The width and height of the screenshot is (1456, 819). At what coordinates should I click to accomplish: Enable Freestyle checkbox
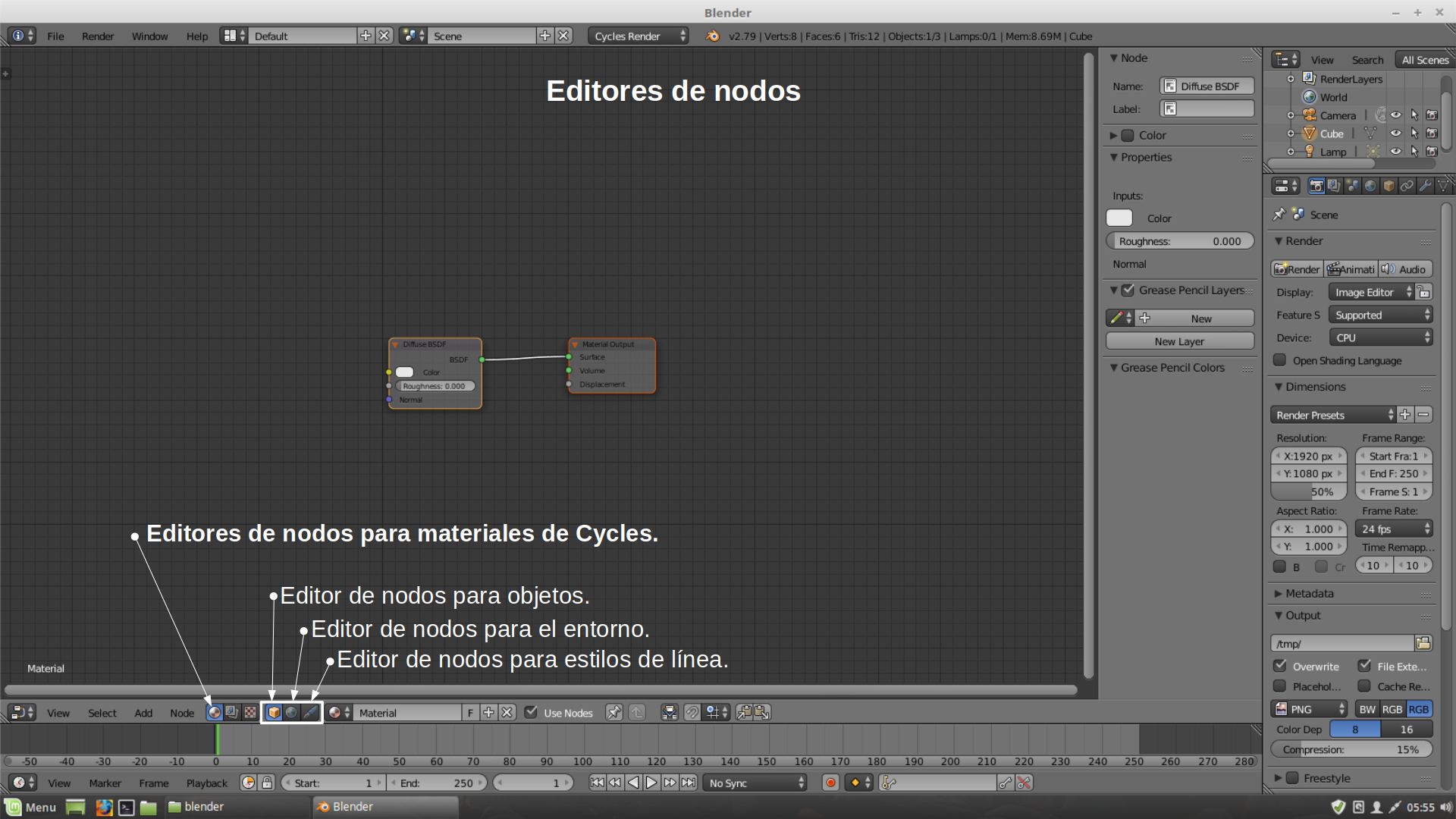pos(1293,778)
